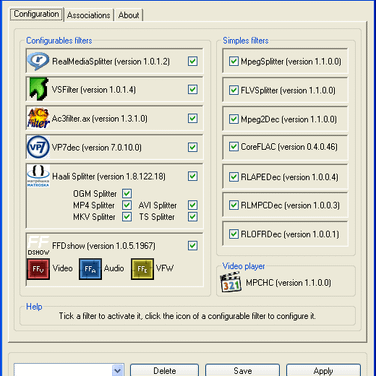The width and height of the screenshot is (376, 376).
Task: Toggle the RealMediaSplitter checkbox
Action: click(x=193, y=61)
